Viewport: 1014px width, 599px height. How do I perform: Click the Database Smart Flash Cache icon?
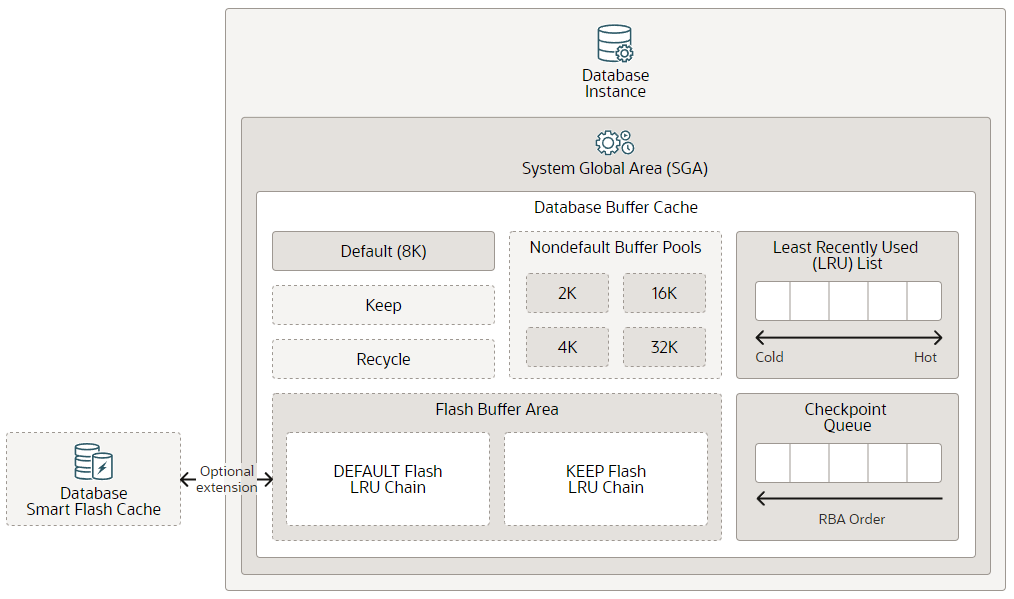(x=94, y=462)
